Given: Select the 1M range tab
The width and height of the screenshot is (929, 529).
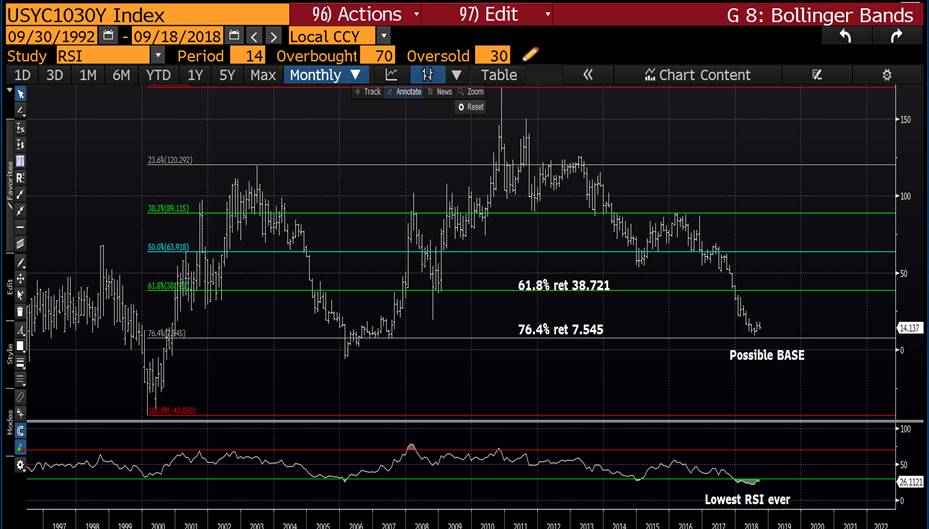Looking at the screenshot, I should [x=88, y=75].
